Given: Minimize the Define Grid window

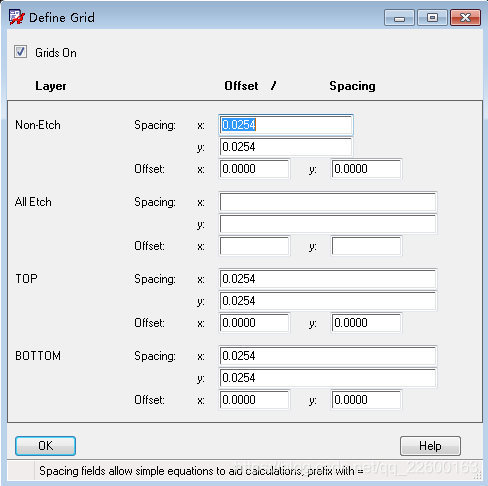Looking at the screenshot, I should pos(399,18).
